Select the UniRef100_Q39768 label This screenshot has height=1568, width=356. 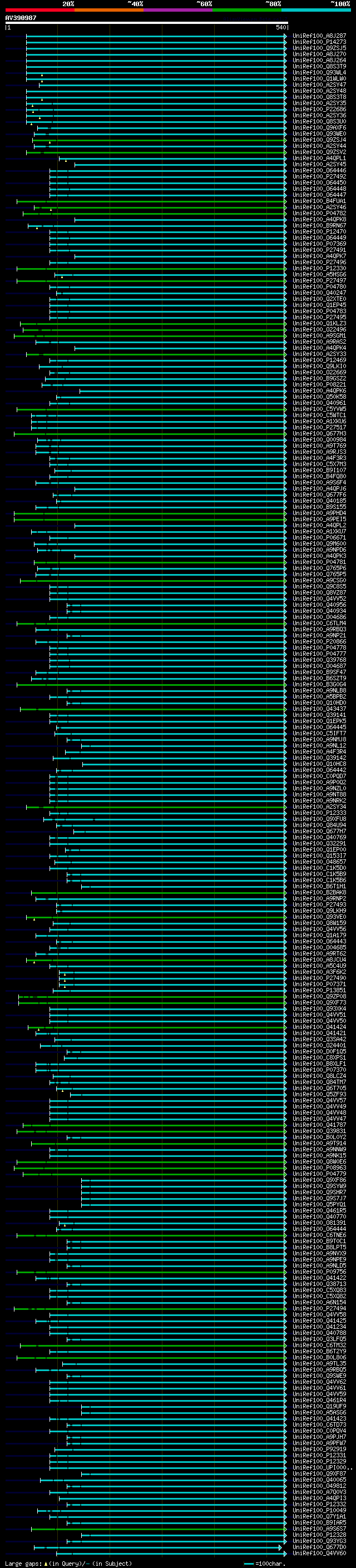click(x=319, y=660)
